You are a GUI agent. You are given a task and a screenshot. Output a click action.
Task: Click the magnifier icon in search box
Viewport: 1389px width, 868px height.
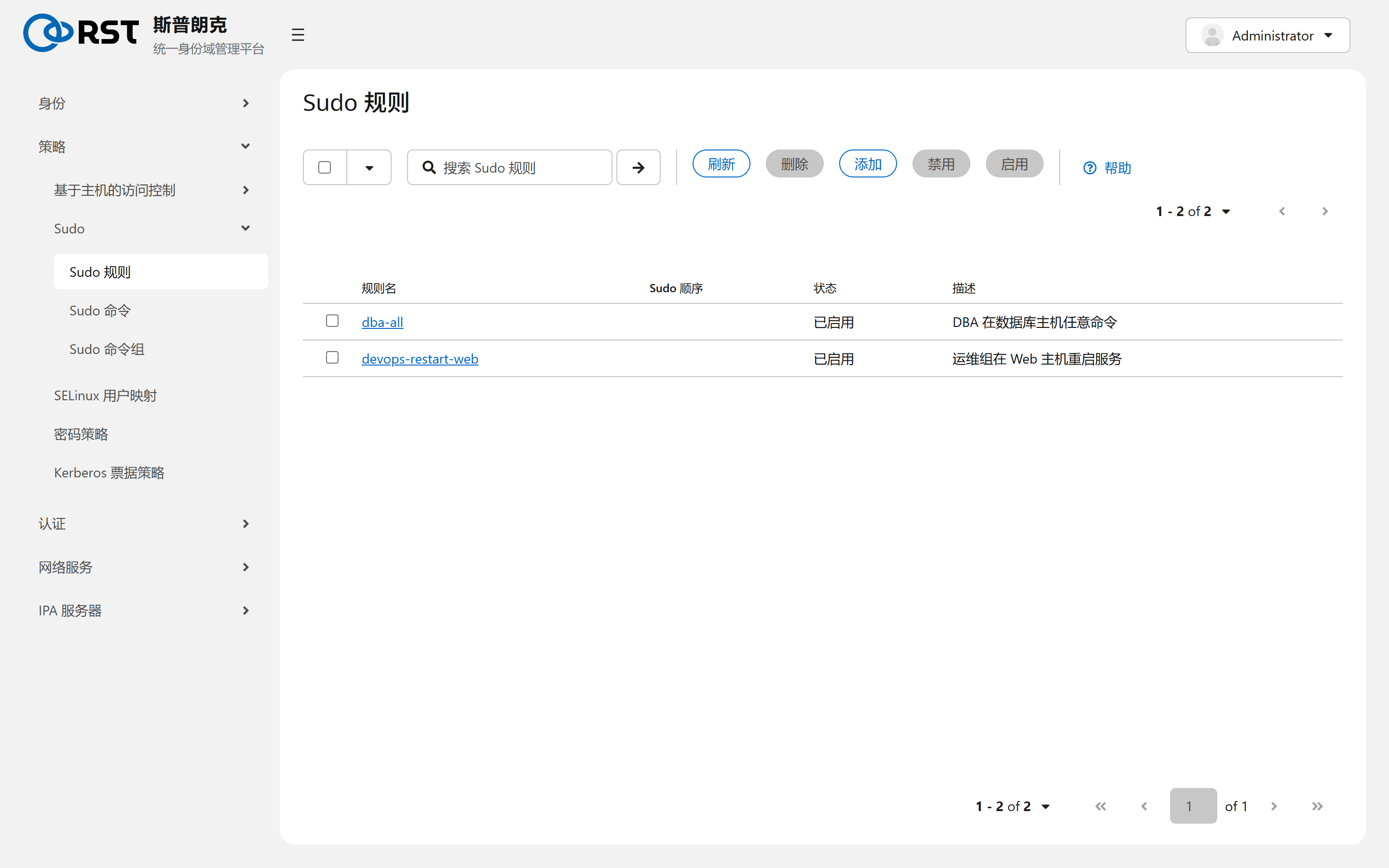tap(429, 168)
